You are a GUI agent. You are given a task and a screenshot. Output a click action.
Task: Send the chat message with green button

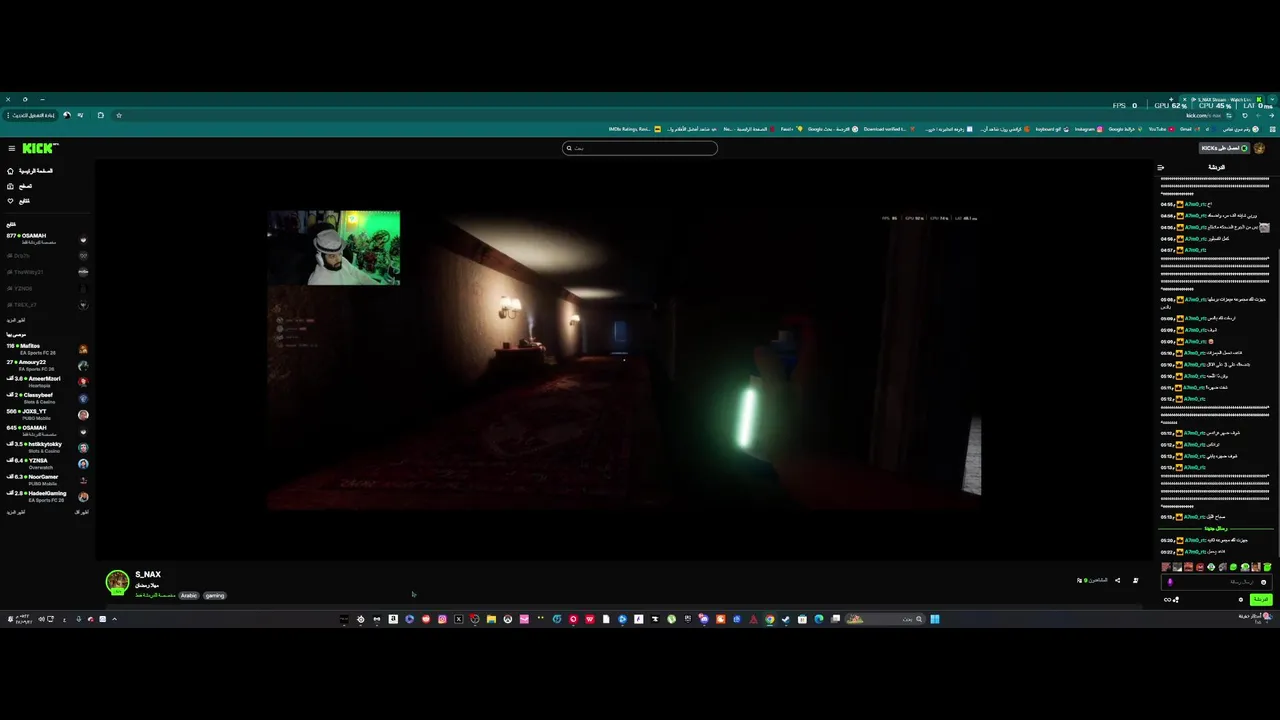click(x=1260, y=599)
